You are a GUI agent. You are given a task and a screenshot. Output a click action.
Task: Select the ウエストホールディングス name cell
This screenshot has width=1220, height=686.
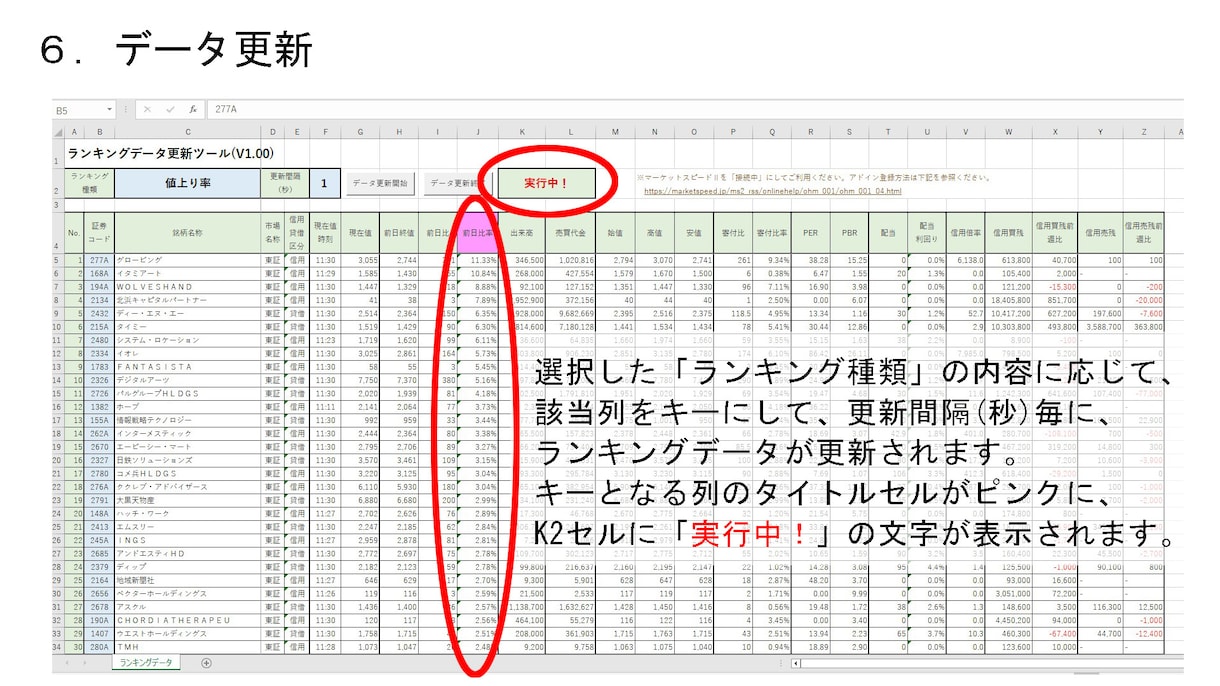(x=188, y=634)
